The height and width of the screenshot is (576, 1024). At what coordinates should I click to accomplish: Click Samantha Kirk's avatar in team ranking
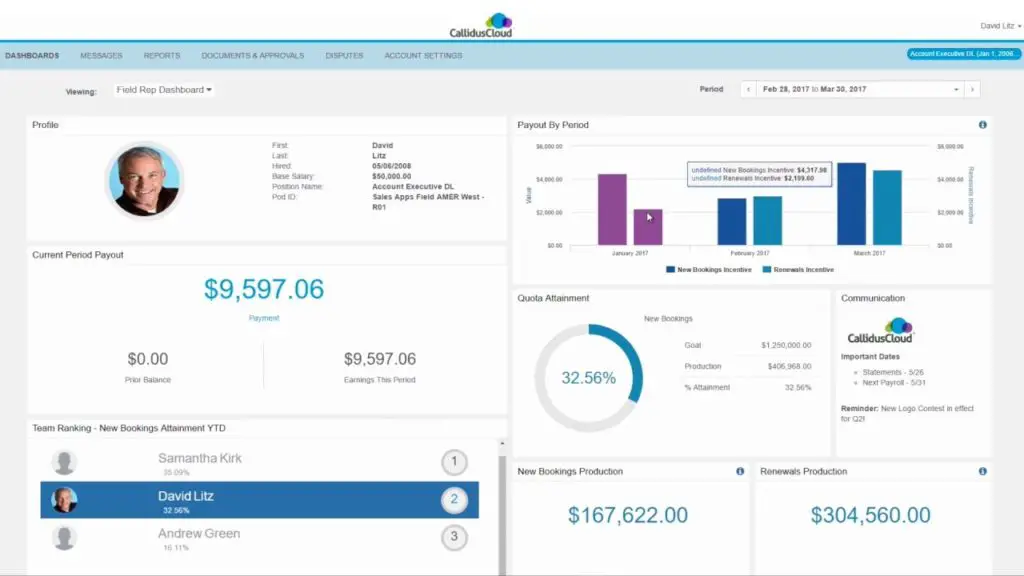click(x=64, y=462)
